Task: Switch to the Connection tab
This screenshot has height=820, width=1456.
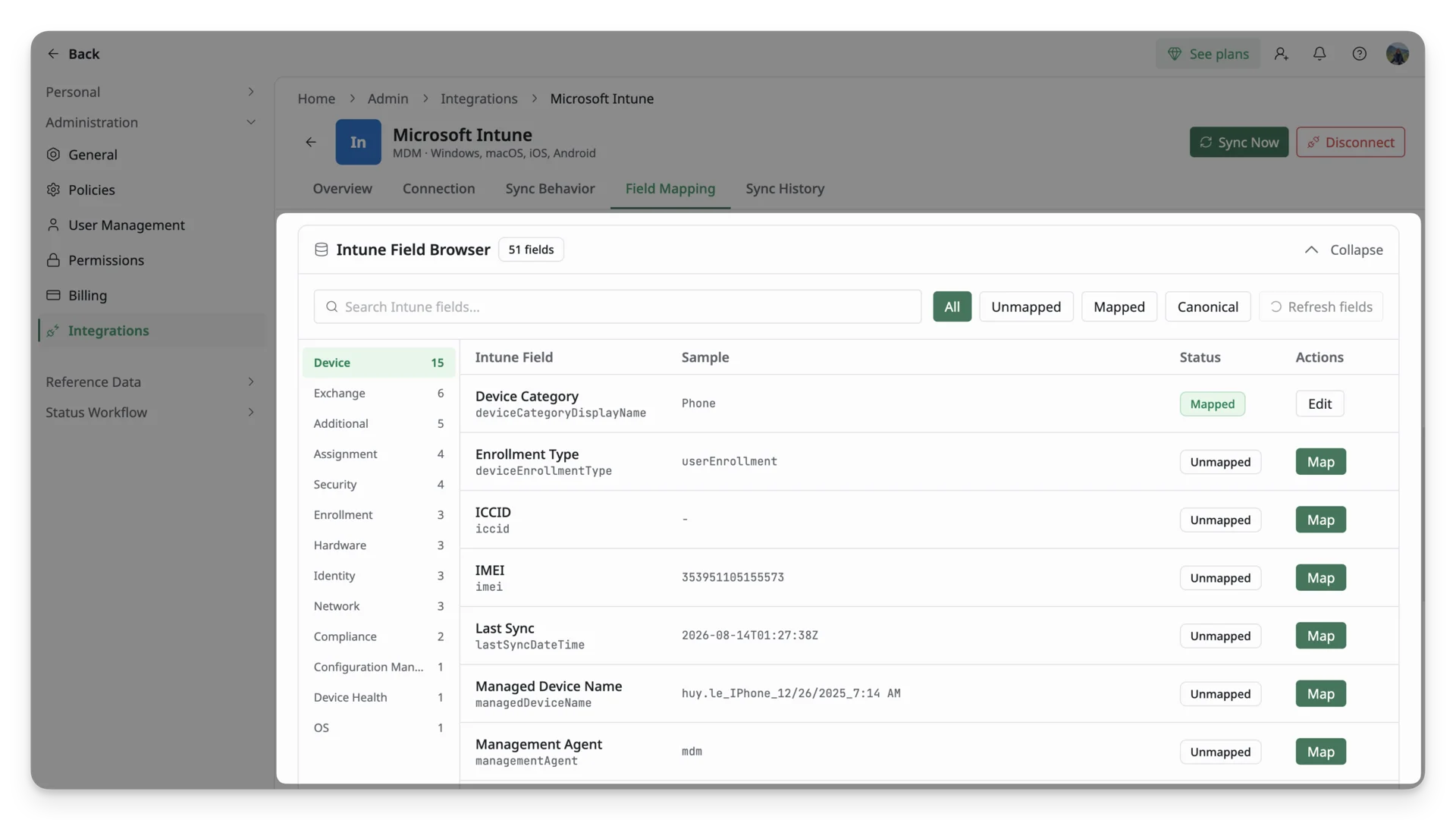Action: [438, 189]
